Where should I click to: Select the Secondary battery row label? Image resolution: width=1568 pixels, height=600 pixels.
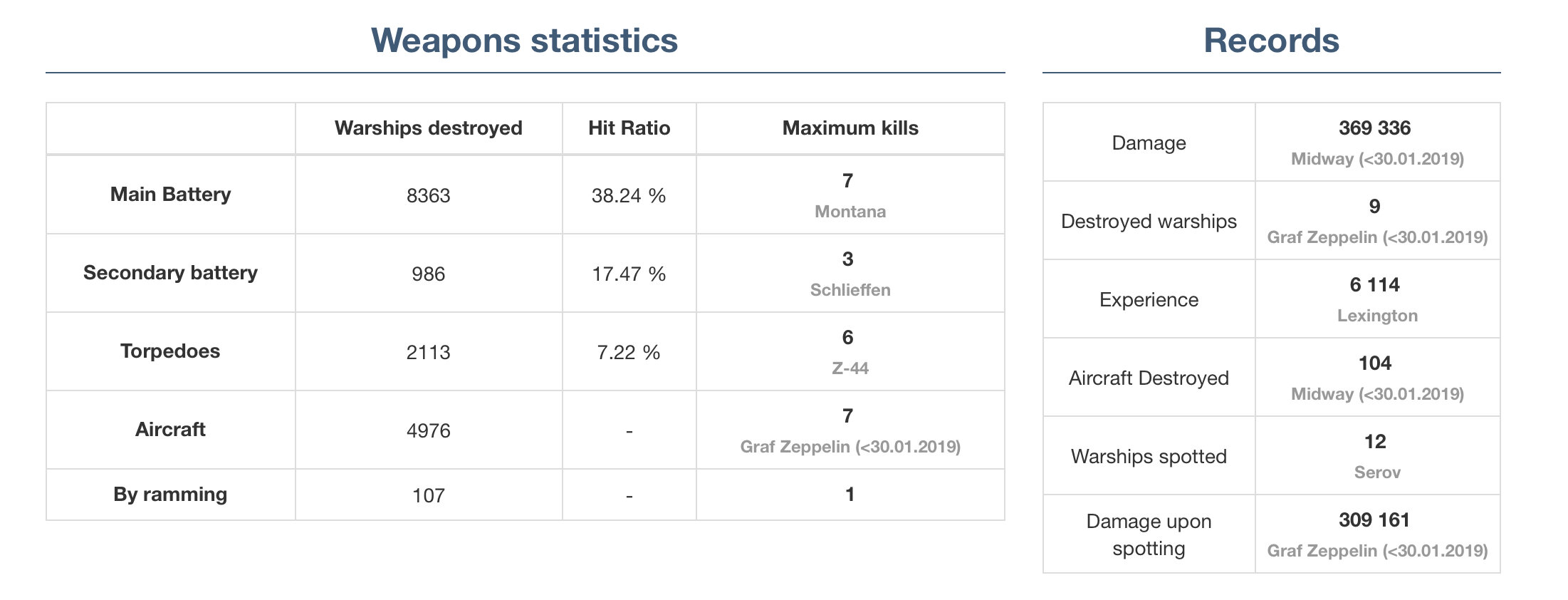click(170, 273)
